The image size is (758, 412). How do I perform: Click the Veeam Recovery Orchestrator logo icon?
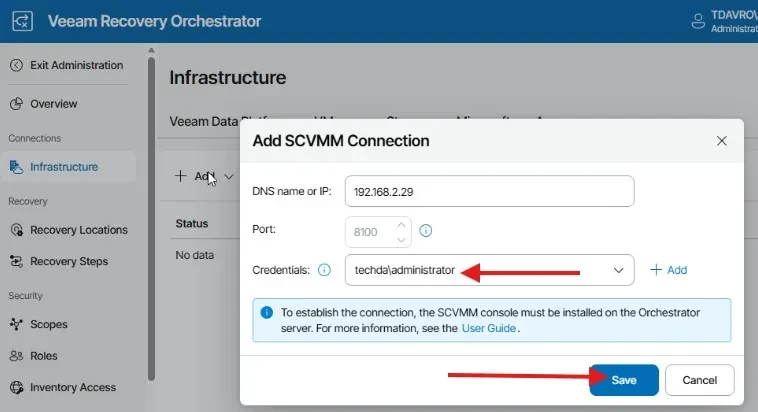(x=24, y=21)
